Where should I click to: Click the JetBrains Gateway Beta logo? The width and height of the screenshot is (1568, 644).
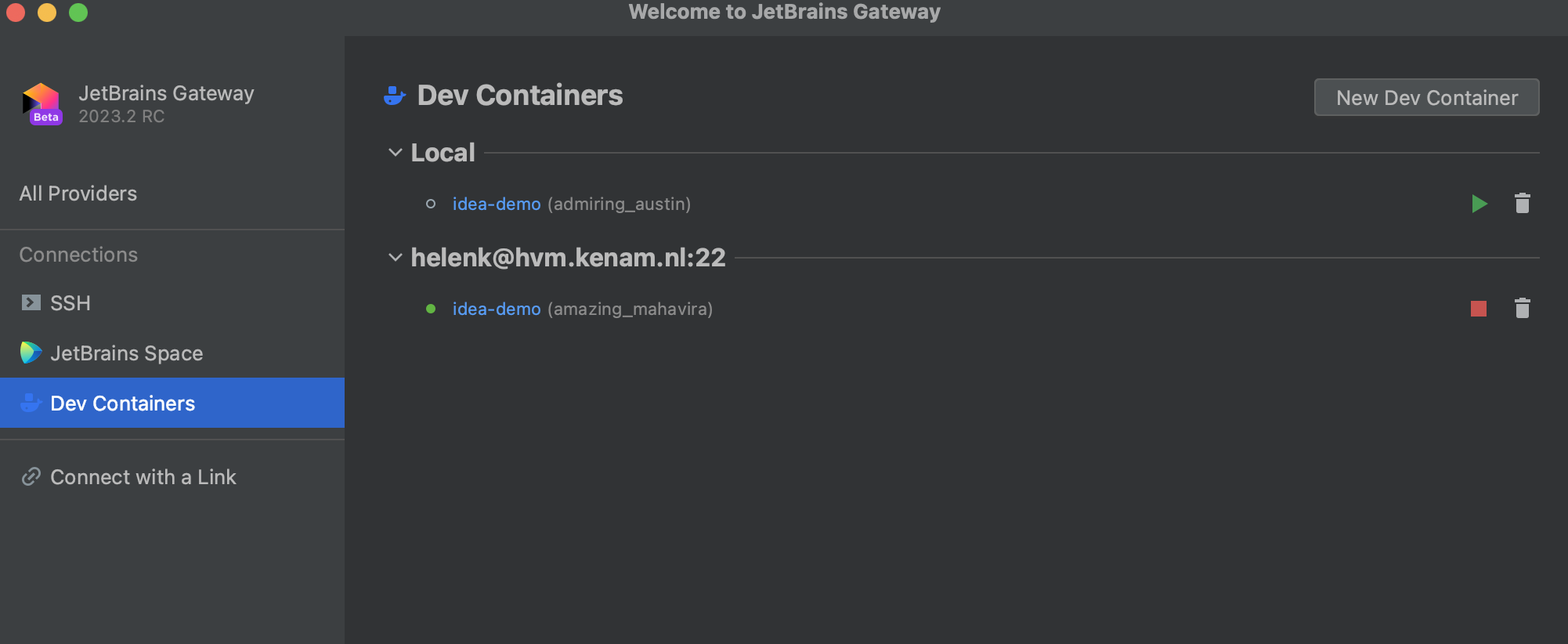pyautogui.click(x=42, y=103)
